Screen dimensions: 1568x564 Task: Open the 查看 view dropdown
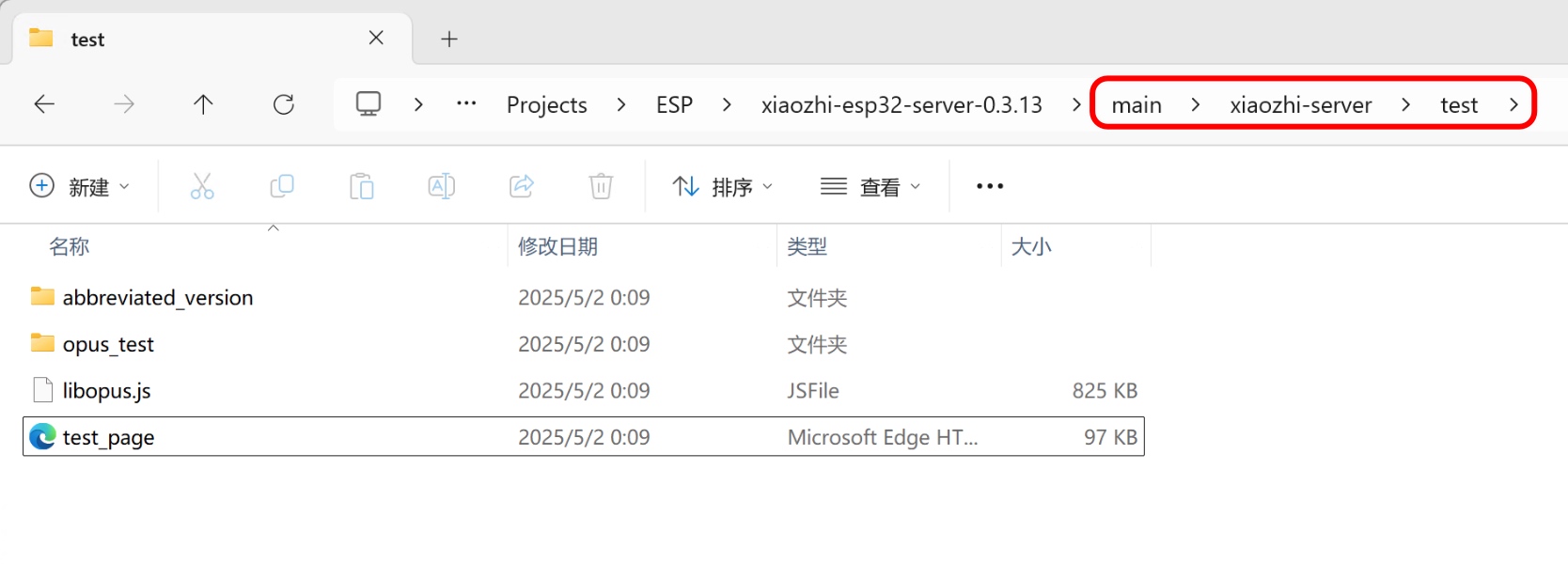tap(870, 187)
